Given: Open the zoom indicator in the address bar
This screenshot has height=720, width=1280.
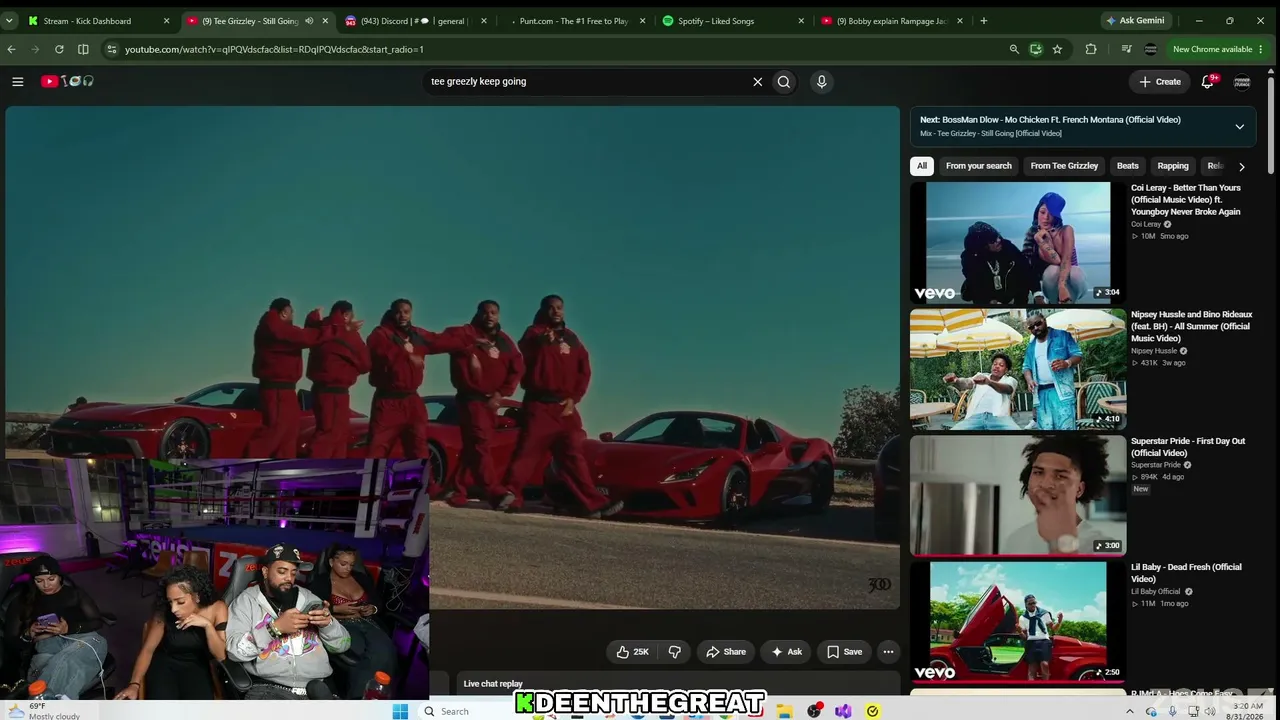Looking at the screenshot, I should (x=1014, y=49).
